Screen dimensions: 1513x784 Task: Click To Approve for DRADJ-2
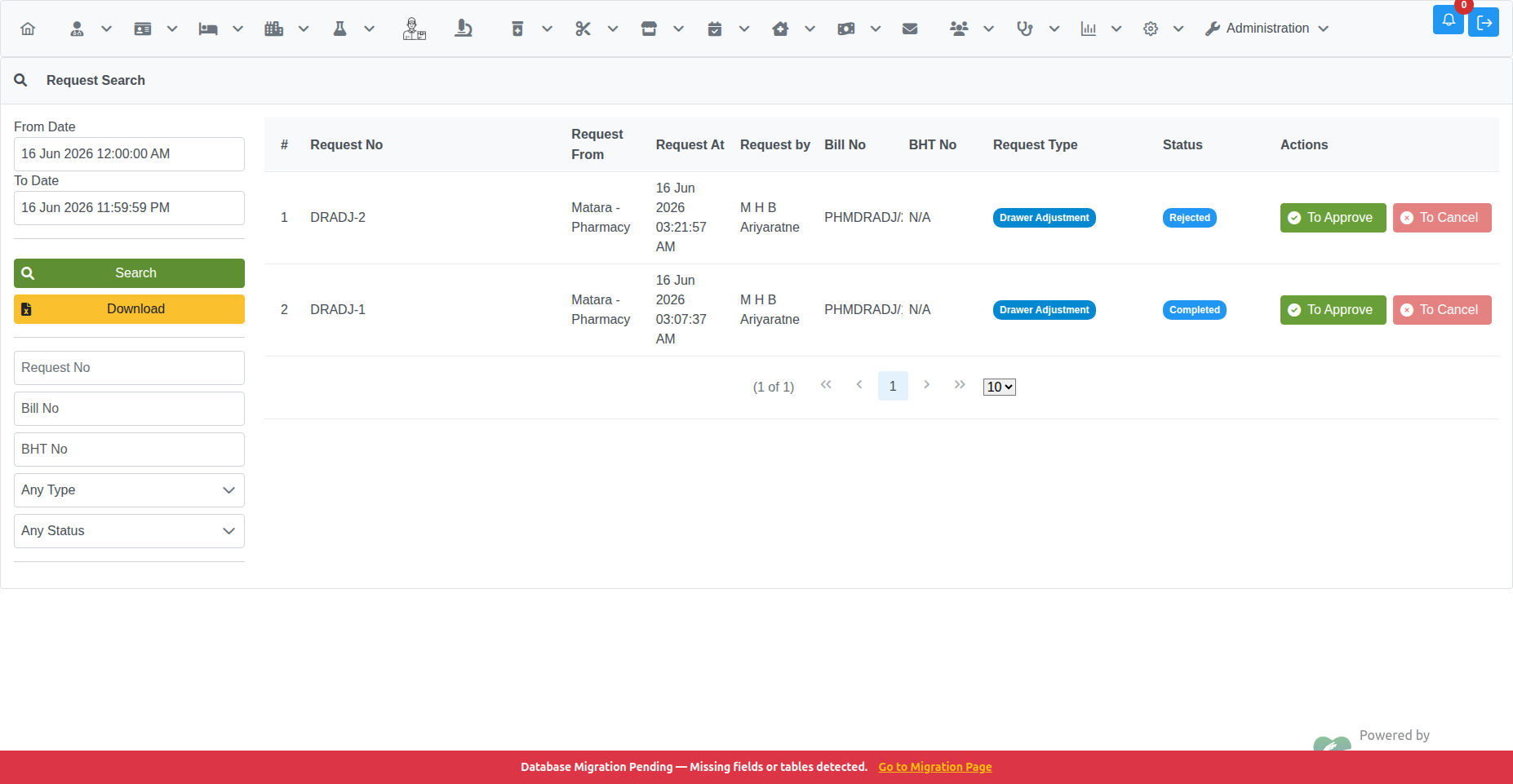(x=1333, y=218)
